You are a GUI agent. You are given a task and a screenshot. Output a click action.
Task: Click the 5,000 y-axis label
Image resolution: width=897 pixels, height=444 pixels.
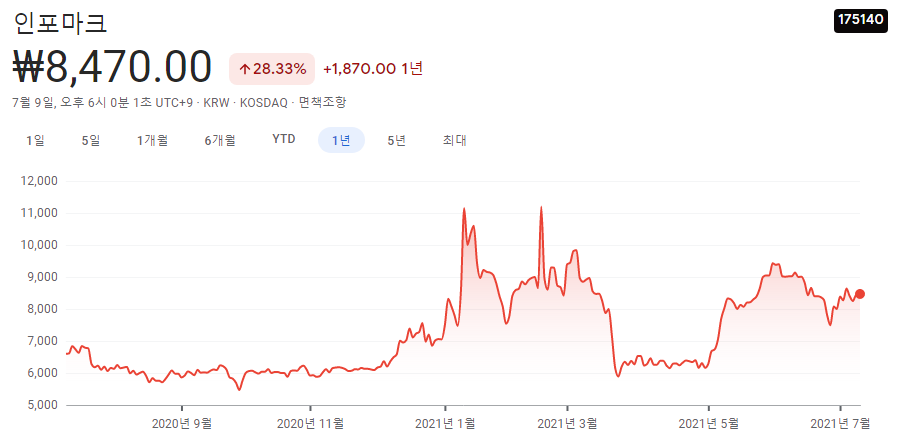tap(42, 405)
